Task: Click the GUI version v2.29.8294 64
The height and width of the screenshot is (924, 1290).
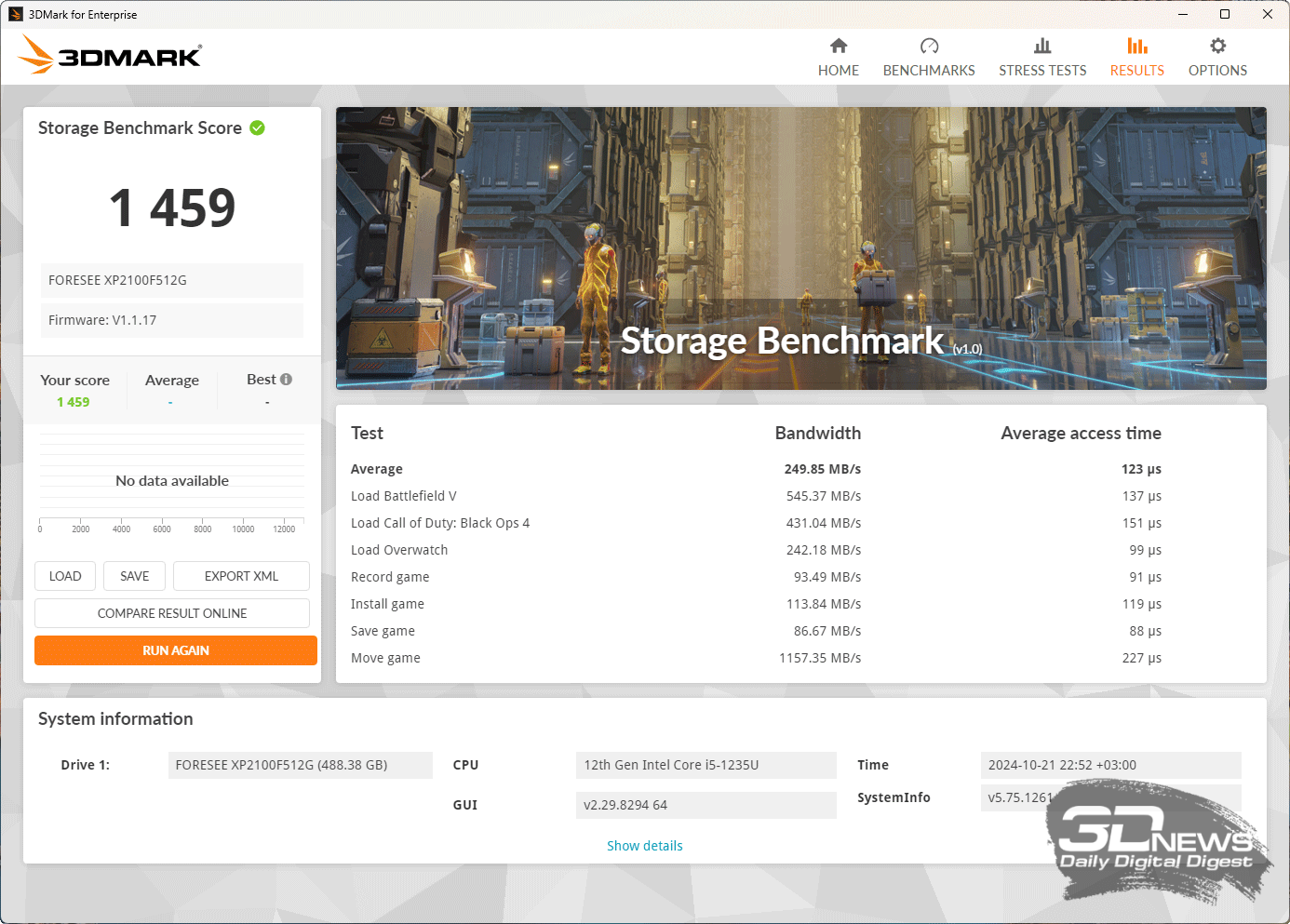Action: pos(706,805)
